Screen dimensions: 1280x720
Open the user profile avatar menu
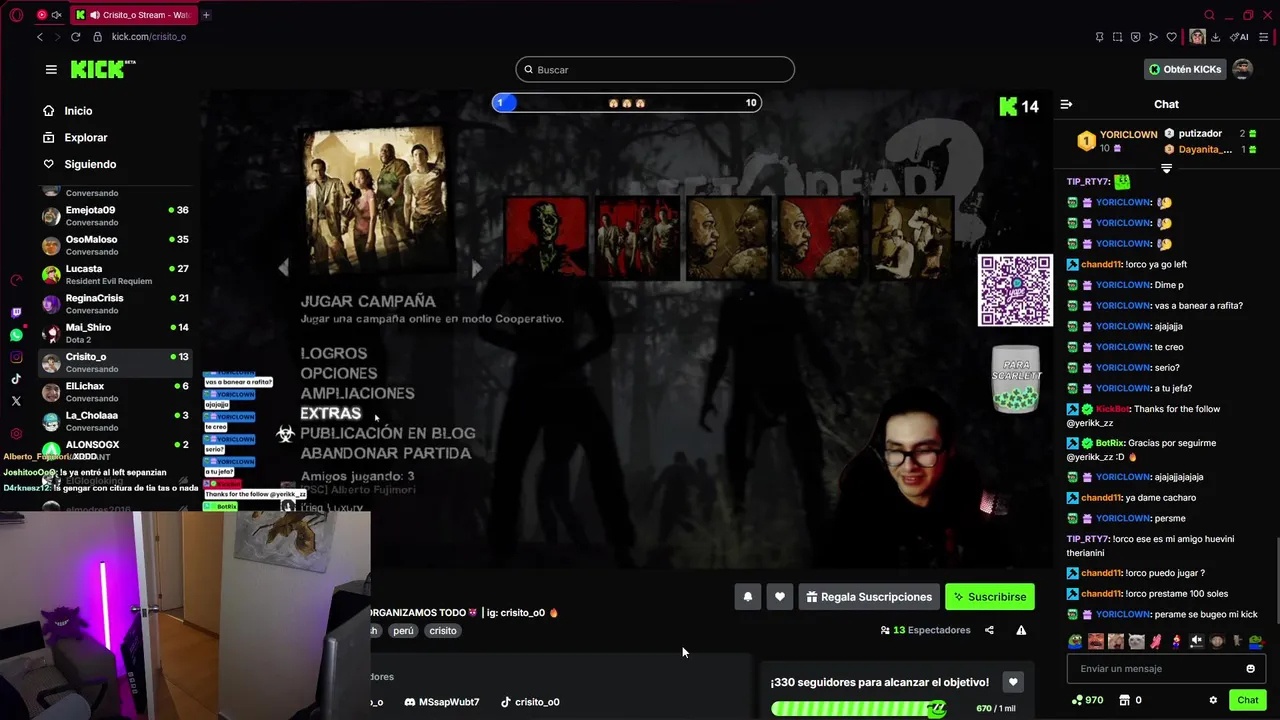[1242, 69]
